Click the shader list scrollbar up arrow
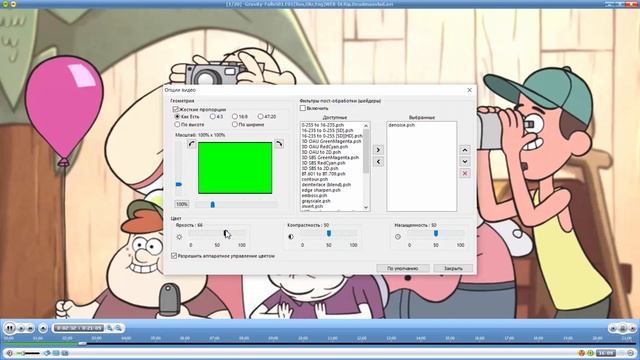 point(366,125)
